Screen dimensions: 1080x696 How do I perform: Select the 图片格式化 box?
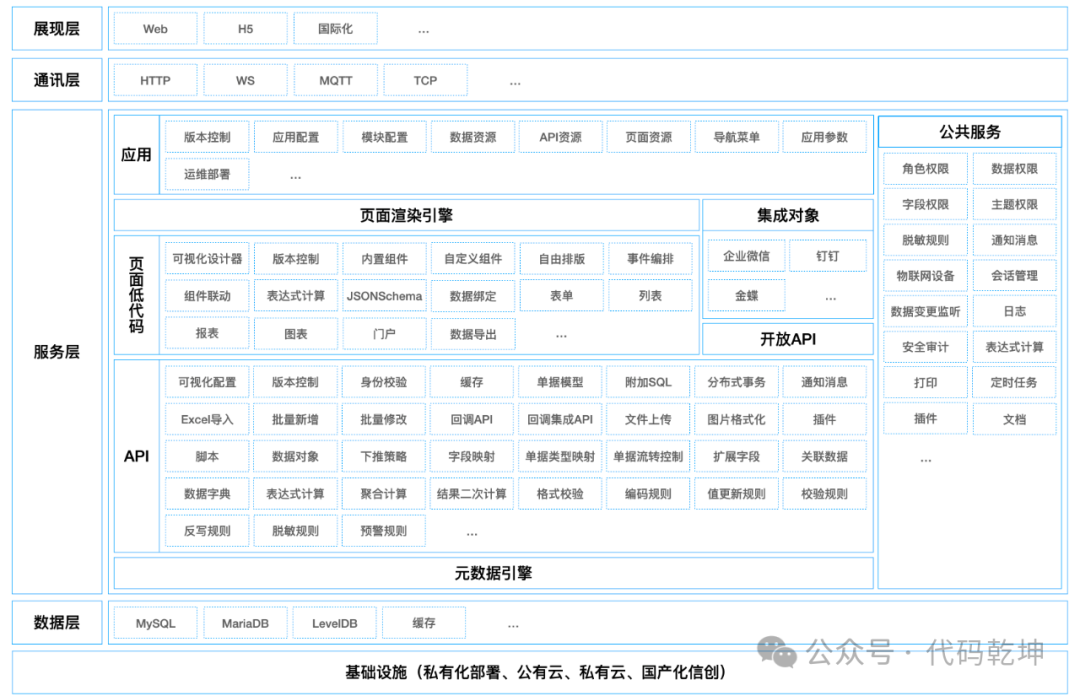click(x=736, y=419)
